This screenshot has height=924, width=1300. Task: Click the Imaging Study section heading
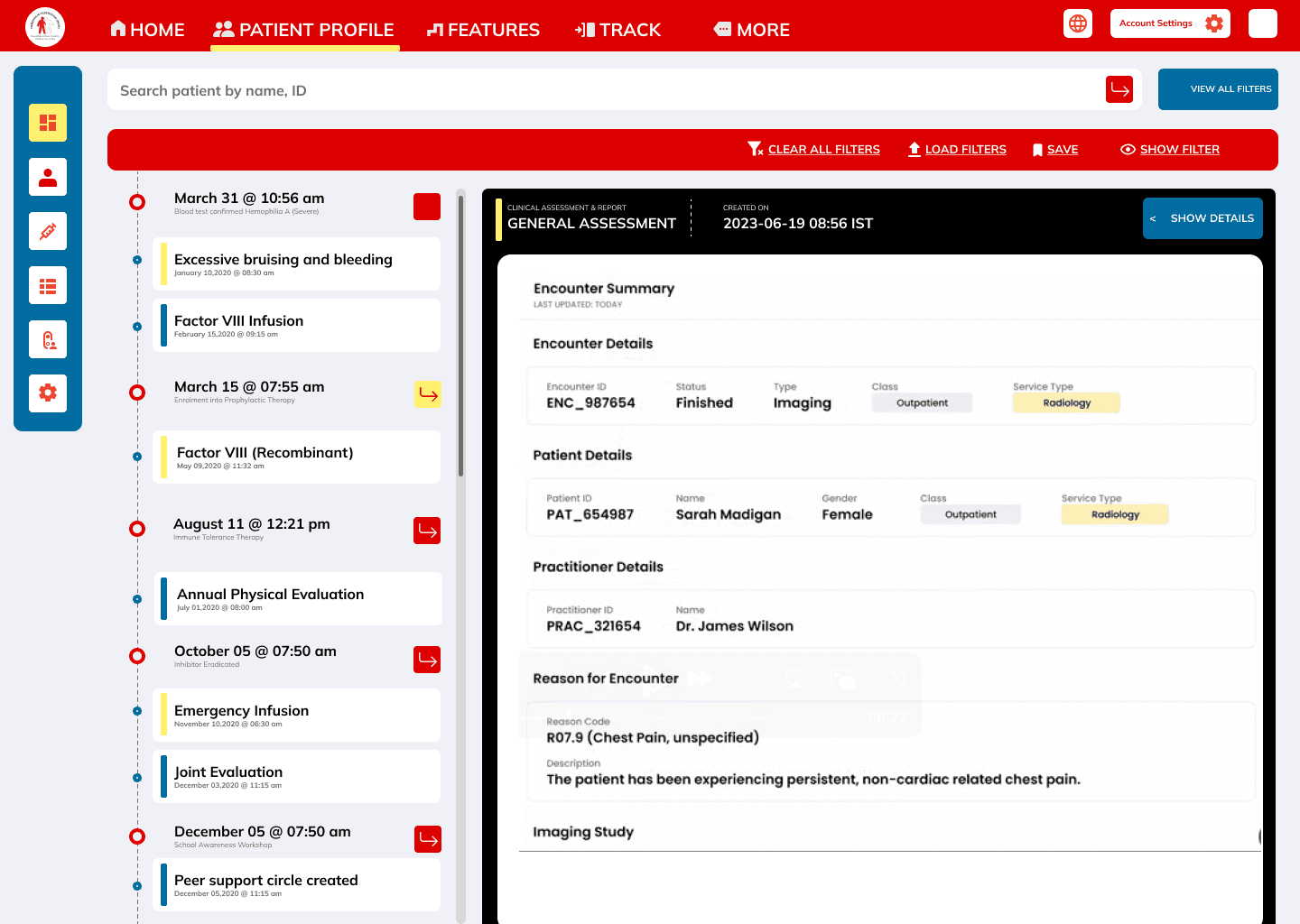point(583,832)
